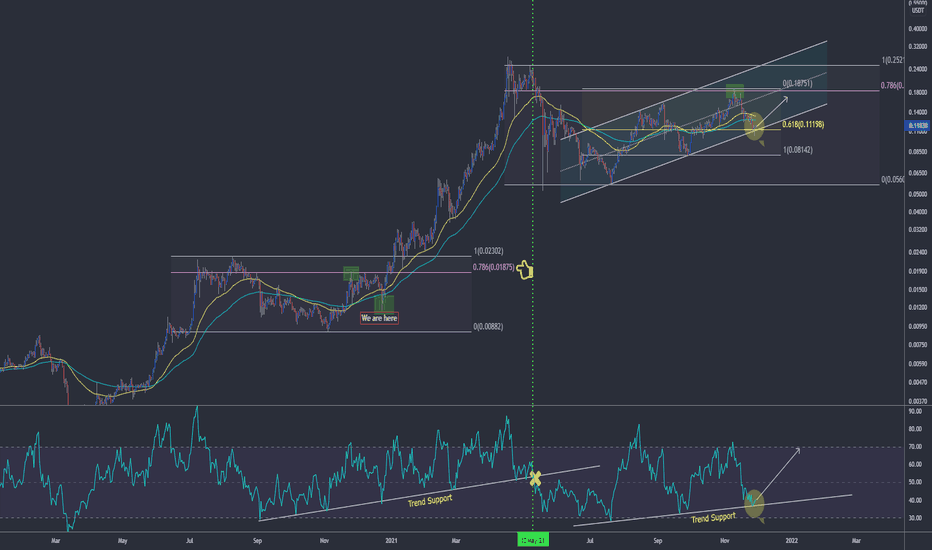Select the 1(0.02302) Fibonacci label

tap(489, 251)
